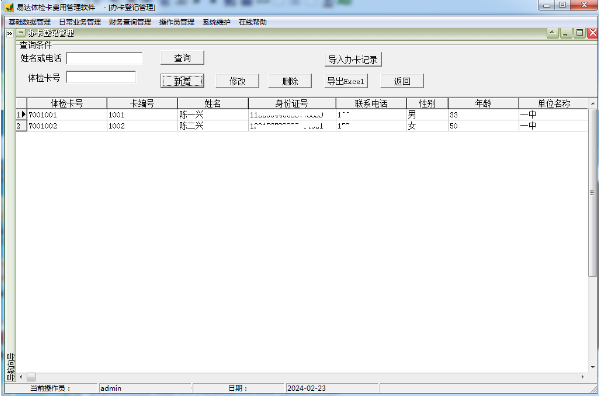The width and height of the screenshot is (599, 398).
Task: Click the ID number cell in 陈一兴's row
Action: [x=292, y=115]
